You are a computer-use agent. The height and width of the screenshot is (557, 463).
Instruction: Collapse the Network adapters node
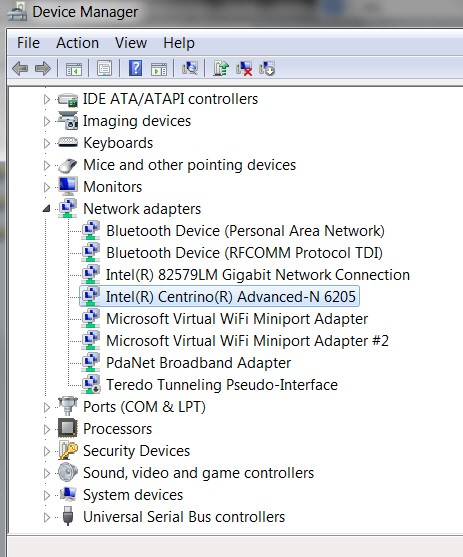(x=46, y=209)
